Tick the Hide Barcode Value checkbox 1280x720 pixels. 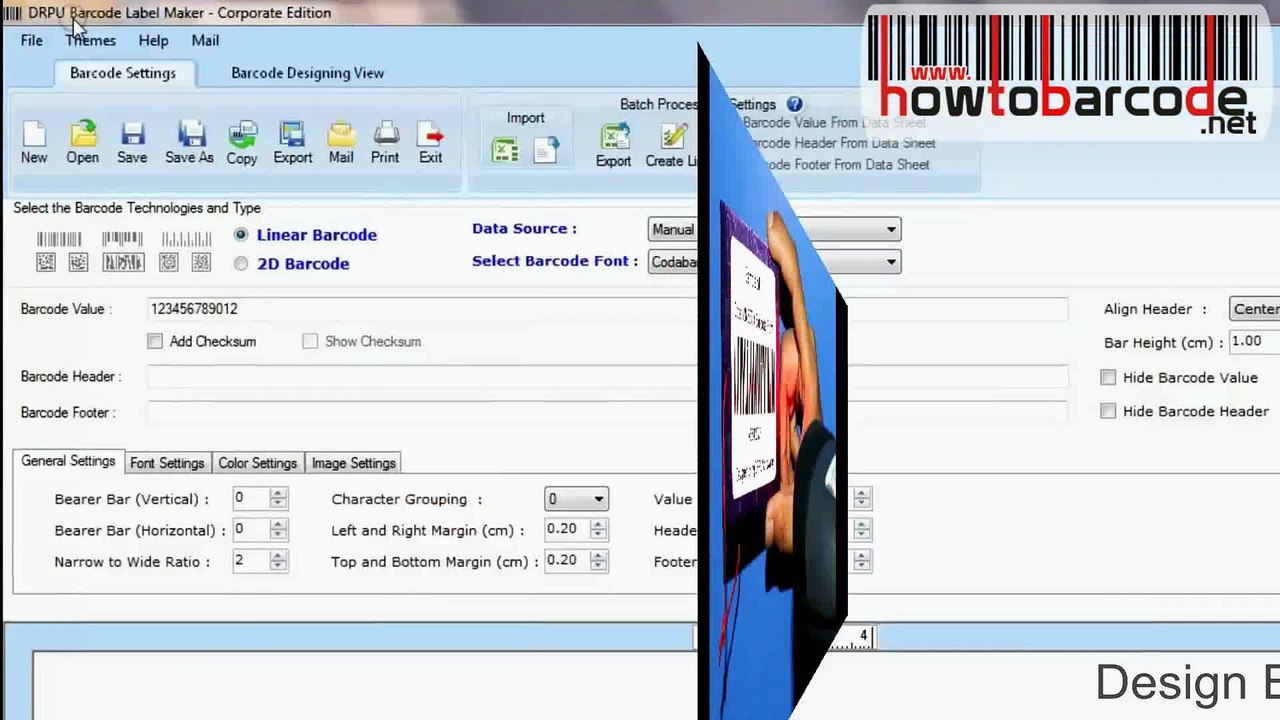point(1108,377)
